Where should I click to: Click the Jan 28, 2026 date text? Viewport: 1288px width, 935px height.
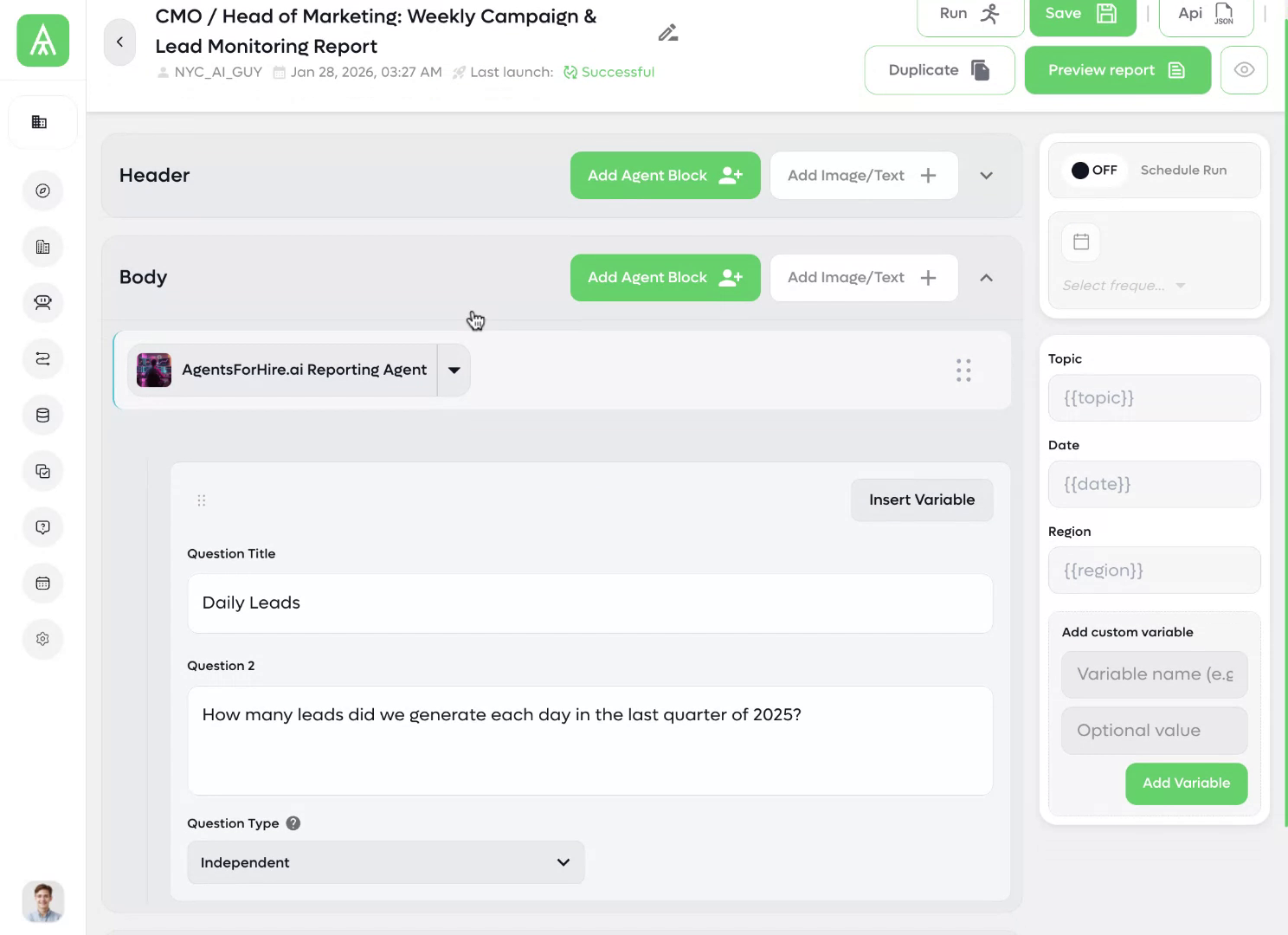coord(366,72)
